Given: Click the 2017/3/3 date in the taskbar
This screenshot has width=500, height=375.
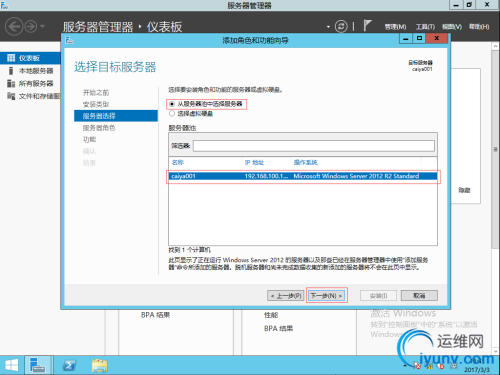Looking at the screenshot, I should 477,370.
